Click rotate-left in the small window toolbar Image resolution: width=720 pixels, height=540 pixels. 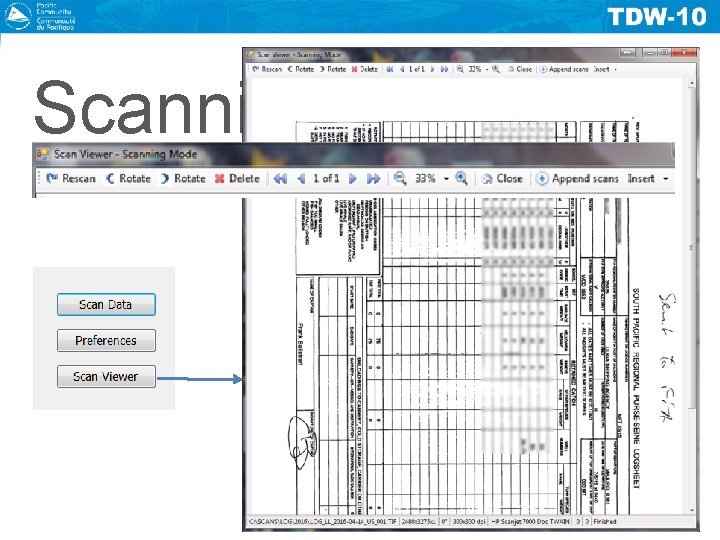point(301,69)
